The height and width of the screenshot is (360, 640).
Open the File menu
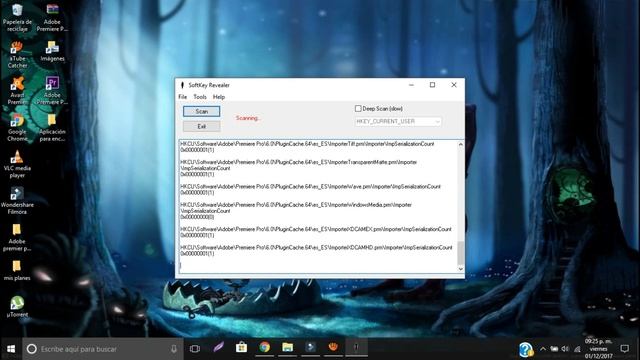pos(182,97)
